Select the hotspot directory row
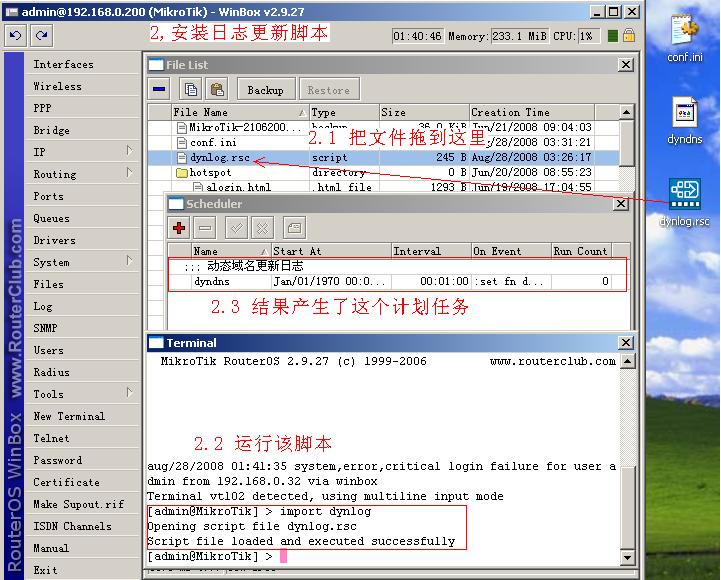 tap(383, 172)
